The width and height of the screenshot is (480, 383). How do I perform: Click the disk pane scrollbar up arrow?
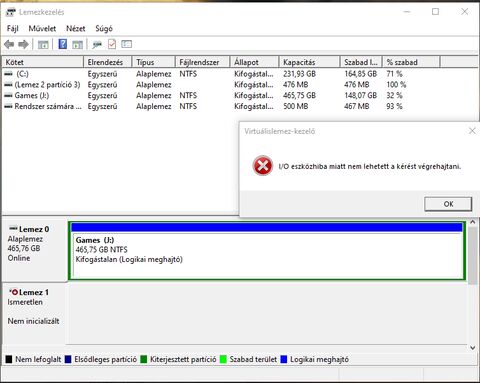(473, 222)
